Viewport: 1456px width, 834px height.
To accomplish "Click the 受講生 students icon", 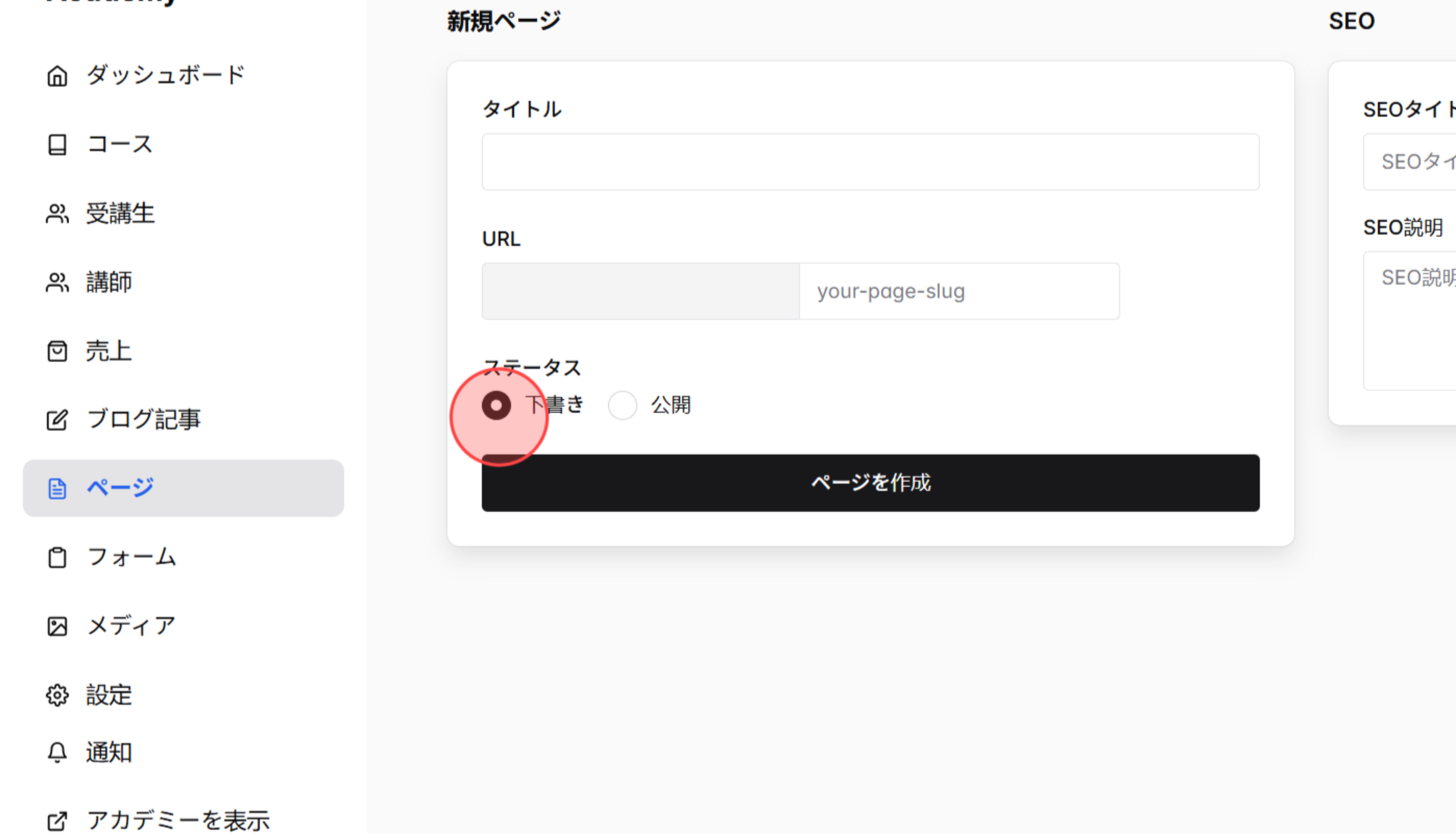I will [57, 214].
